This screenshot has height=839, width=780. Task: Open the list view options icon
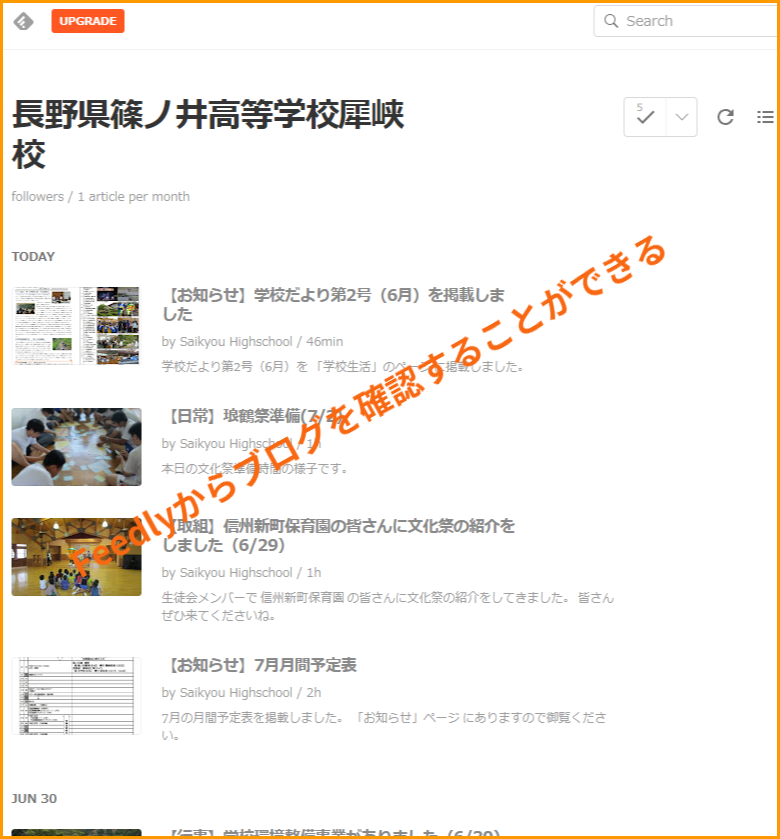(x=765, y=117)
